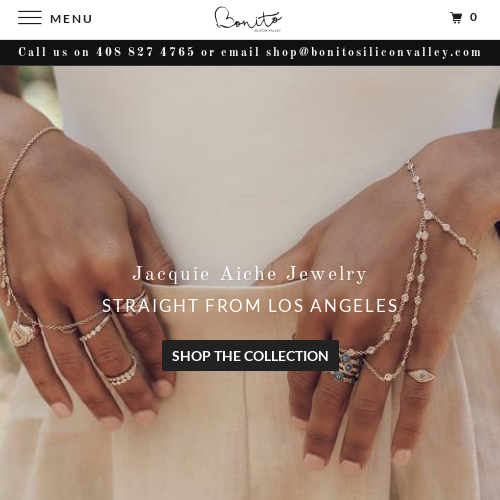500x500 pixels.
Task: Click the evil eye ring on right hand
Action: 421,375
